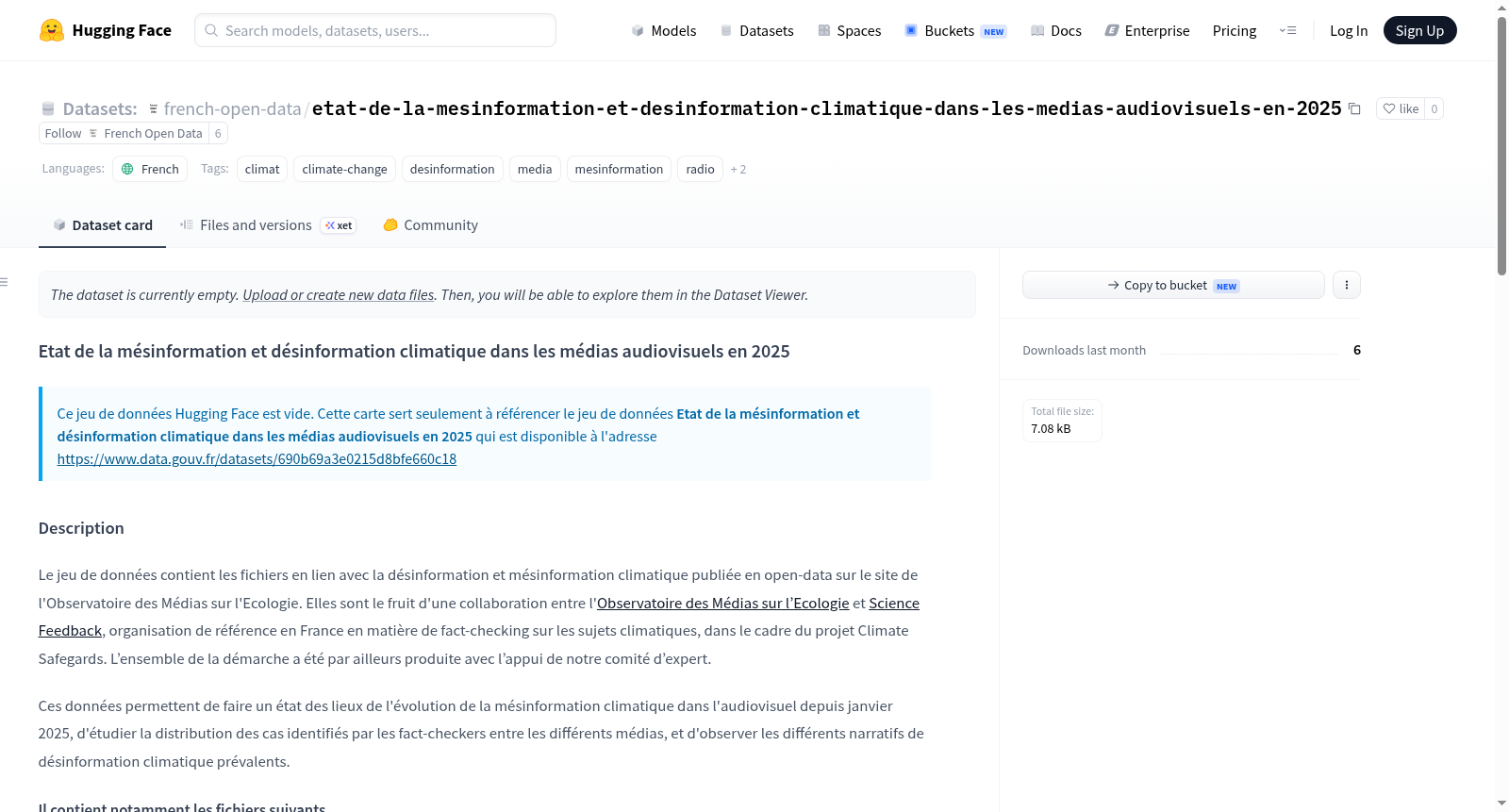Click the Hugging Face brand name
This screenshot has width=1509, height=812.
click(x=122, y=30)
